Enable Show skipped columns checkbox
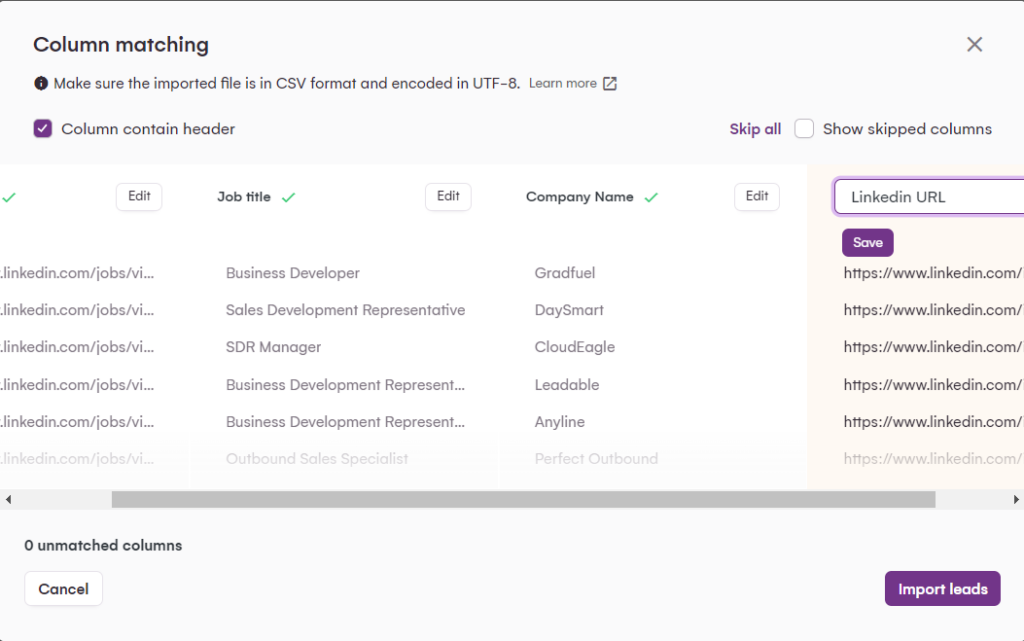 pos(804,129)
